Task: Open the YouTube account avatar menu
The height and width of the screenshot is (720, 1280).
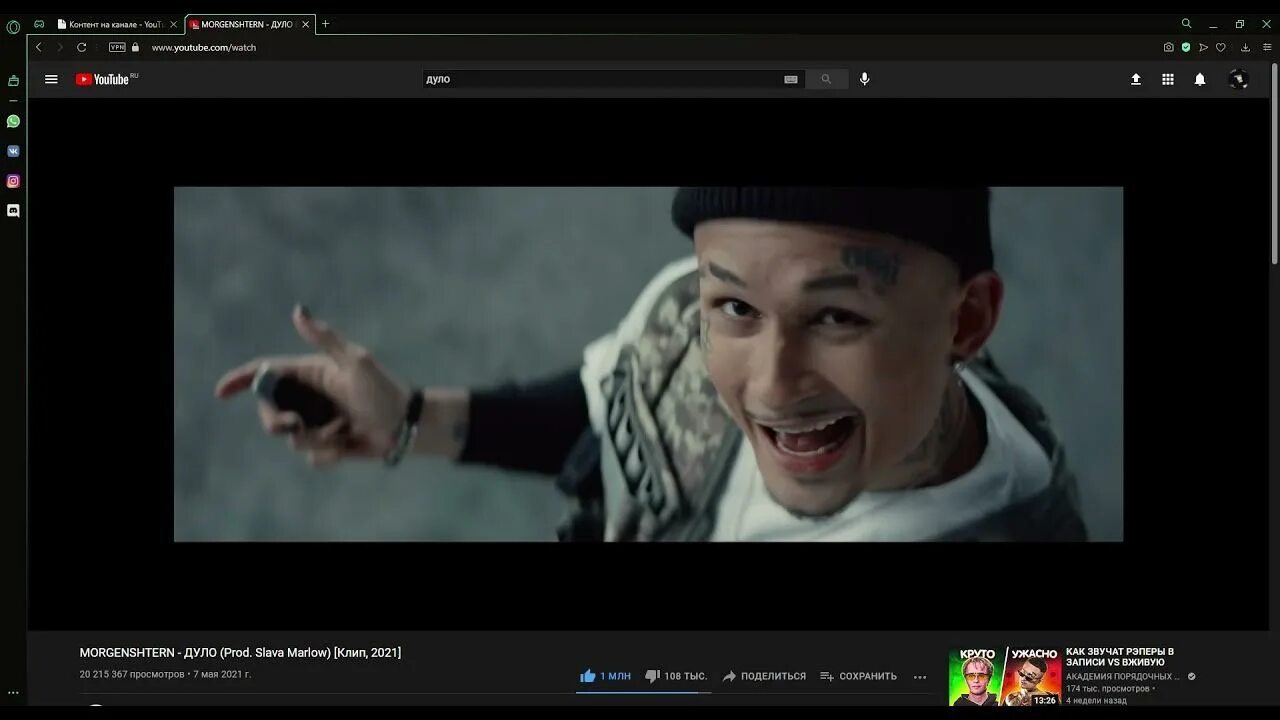Action: 1238,79
